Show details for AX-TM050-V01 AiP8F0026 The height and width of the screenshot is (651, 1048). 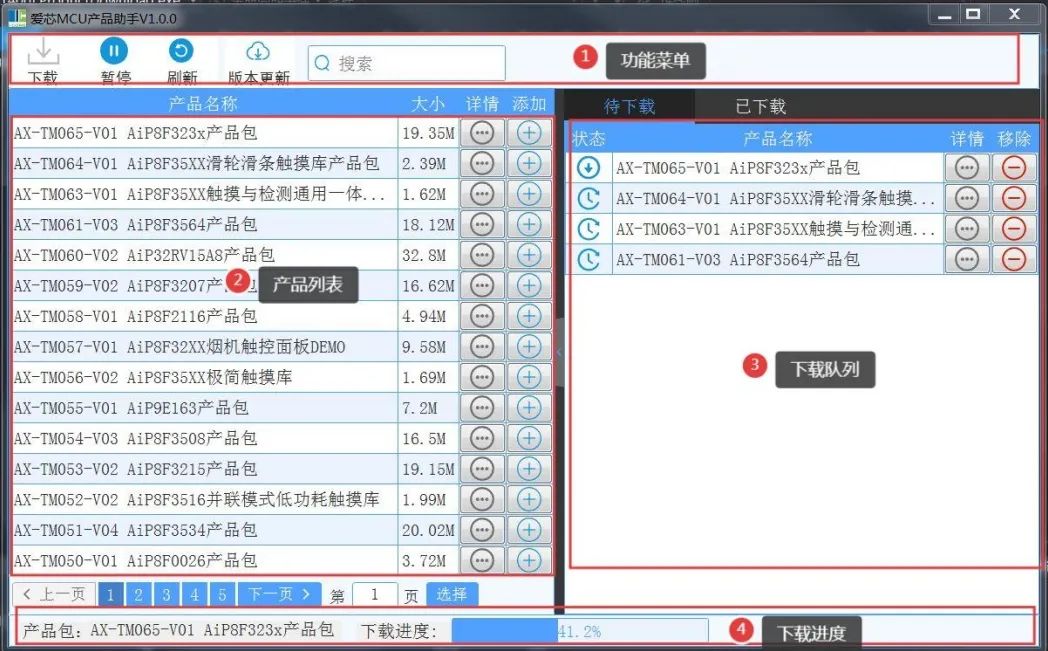[x=482, y=560]
